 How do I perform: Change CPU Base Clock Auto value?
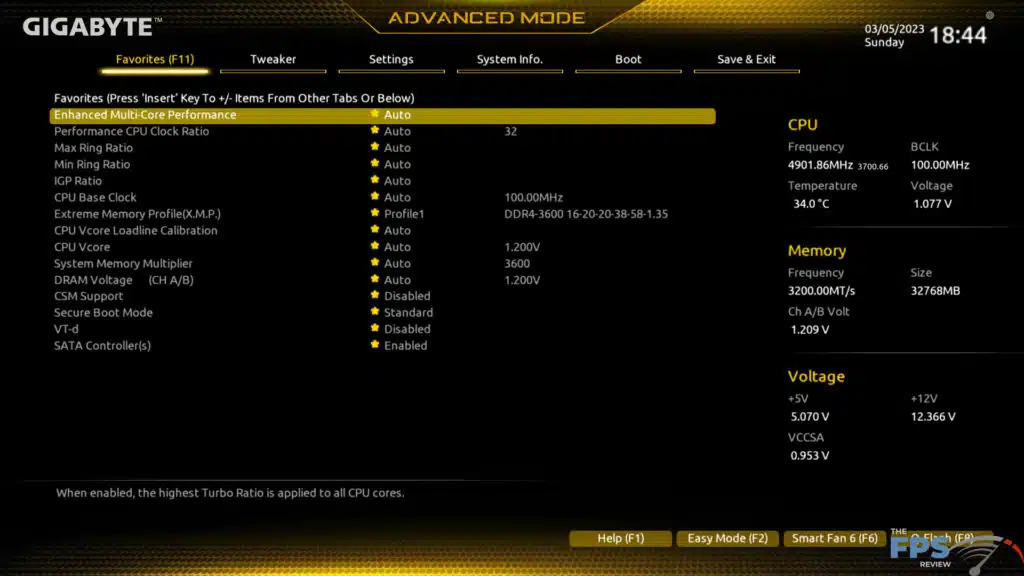(x=397, y=197)
